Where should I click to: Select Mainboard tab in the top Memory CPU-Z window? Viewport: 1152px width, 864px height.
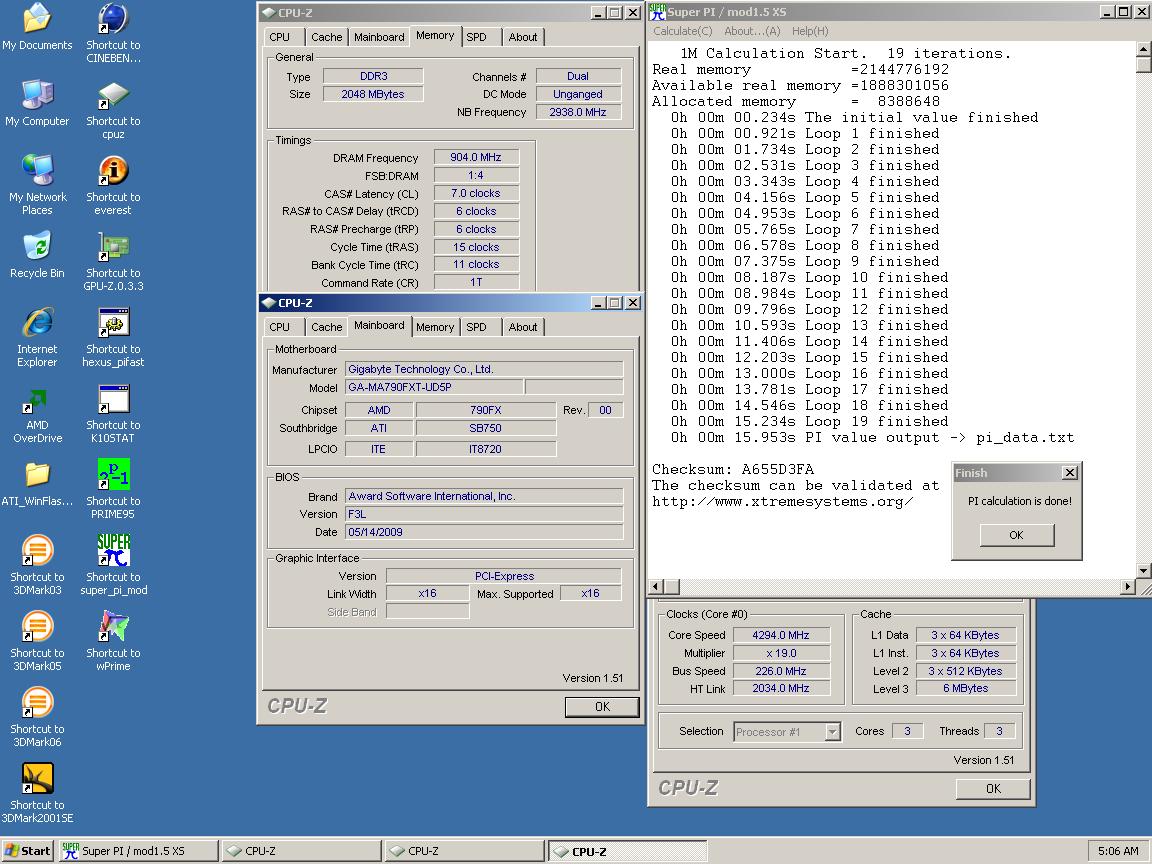pos(379,37)
